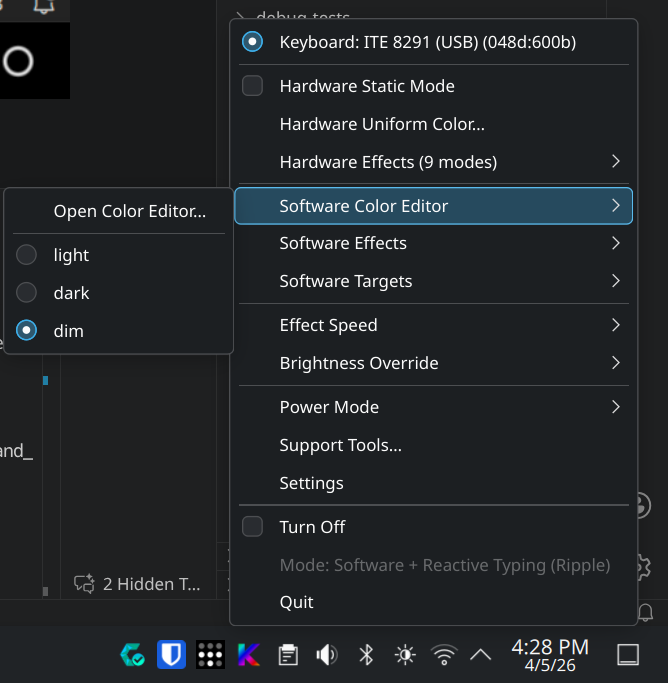This screenshot has height=683, width=668.
Task: Expand the Software Color Editor submenu arrow
Action: point(615,206)
